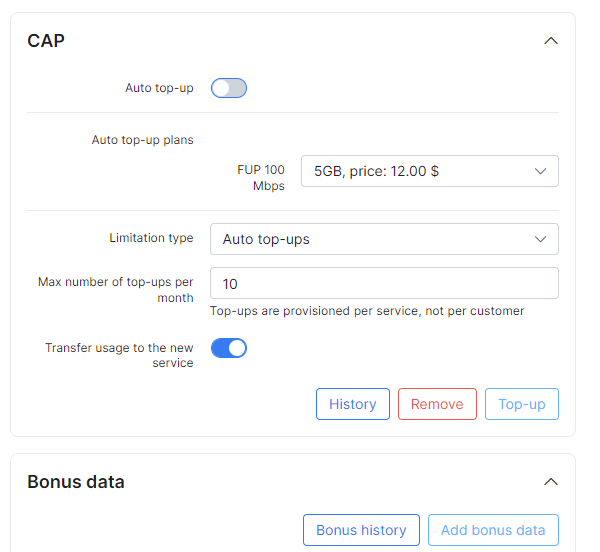The image size is (600, 552).
Task: Click Add bonus data
Action: pyautogui.click(x=493, y=530)
